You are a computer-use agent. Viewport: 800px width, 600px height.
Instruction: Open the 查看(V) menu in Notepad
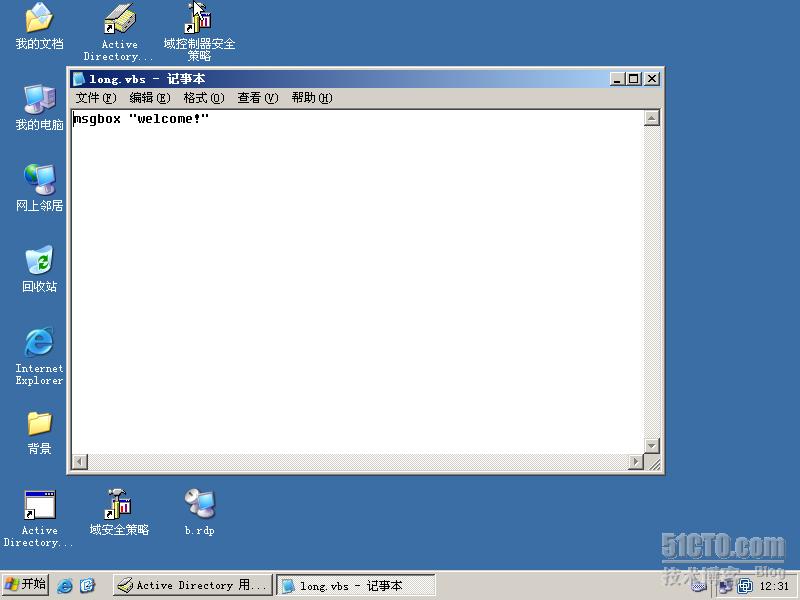[x=258, y=97]
